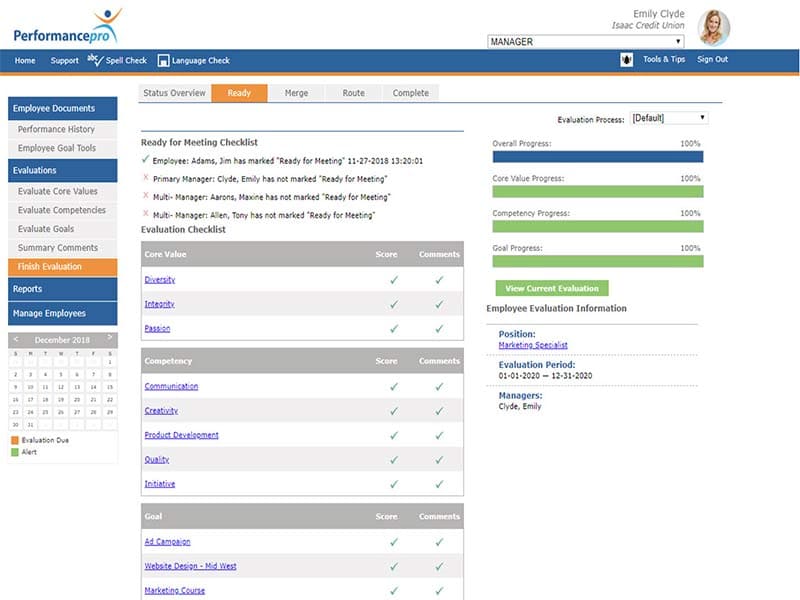The image size is (800, 600).
Task: Open the Marketing Specialist position link
Action: 533,345
